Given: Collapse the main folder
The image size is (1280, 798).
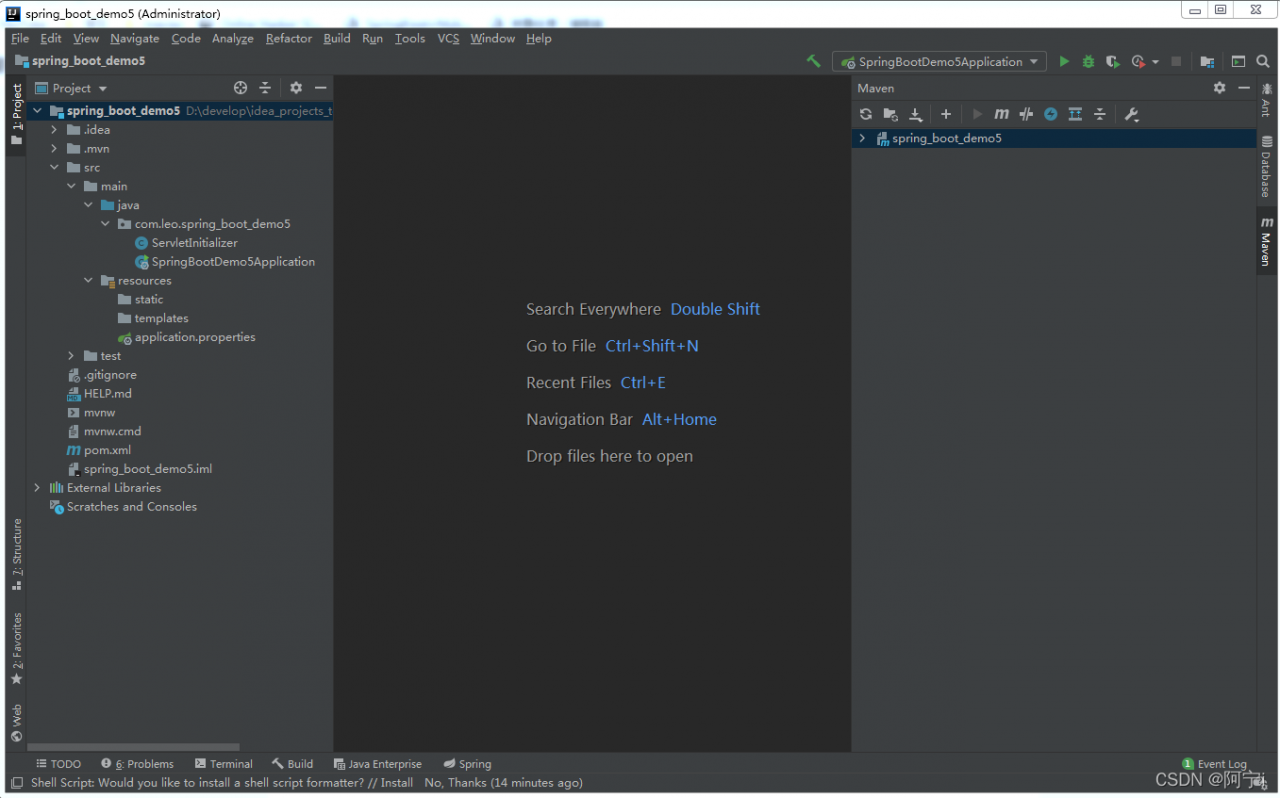Looking at the screenshot, I should (72, 187).
